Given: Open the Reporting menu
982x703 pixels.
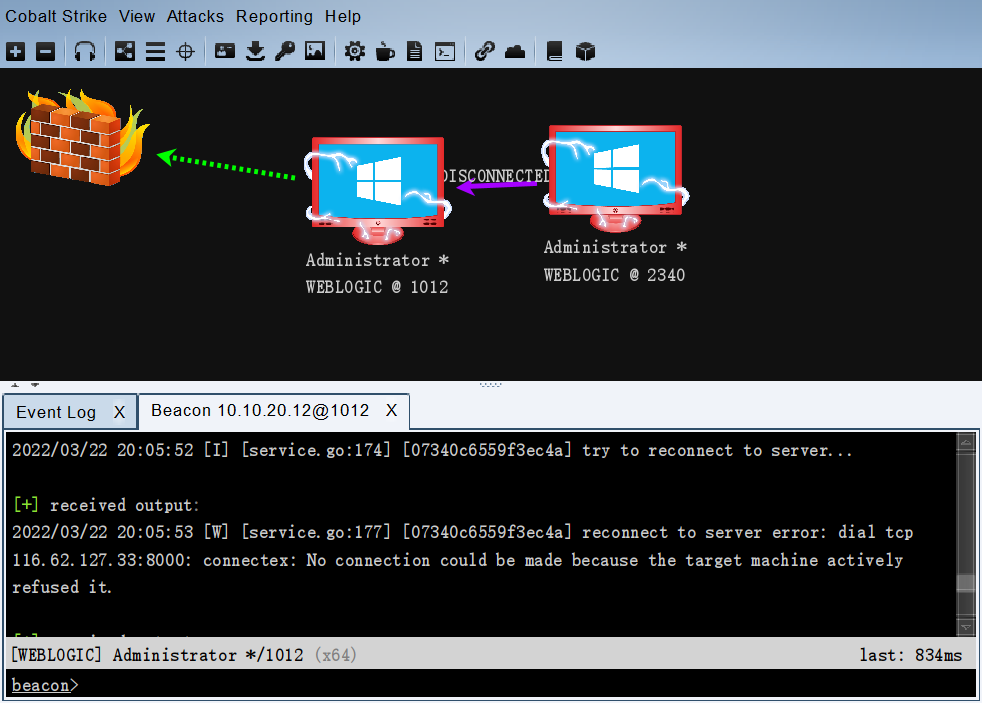Looking at the screenshot, I should (274, 16).
